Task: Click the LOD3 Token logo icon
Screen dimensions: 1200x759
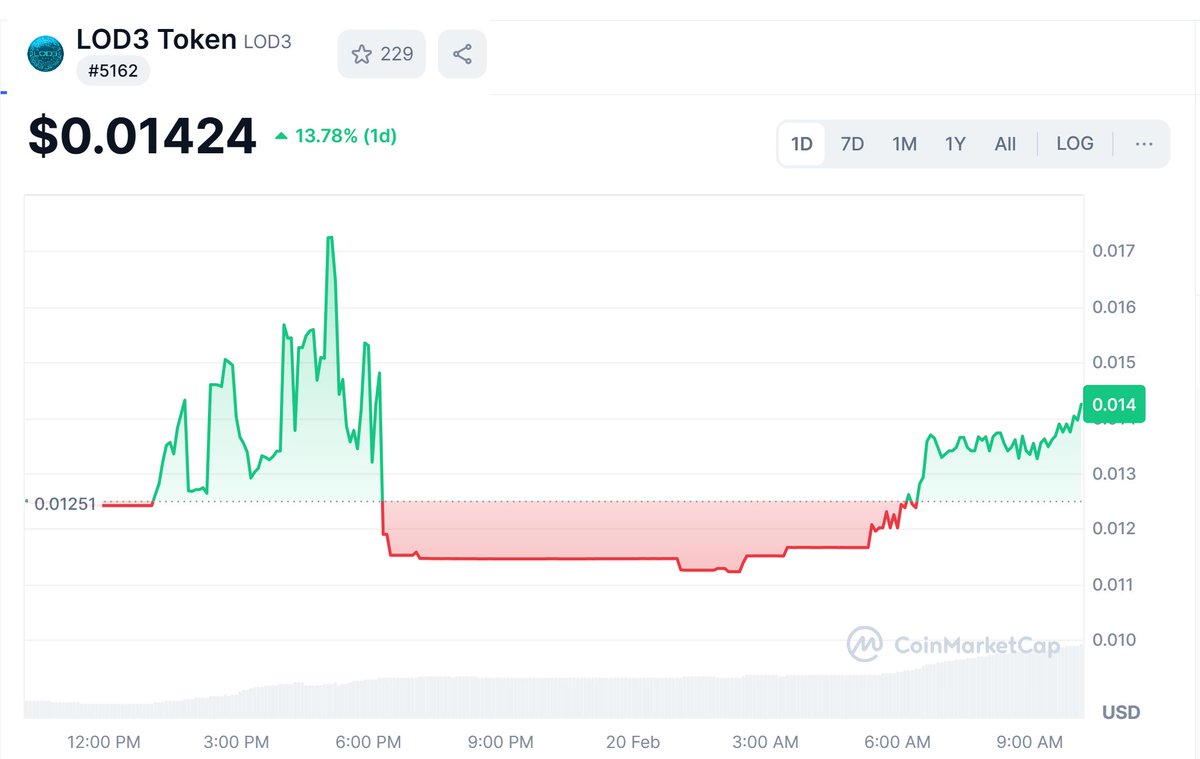Action: pyautogui.click(x=46, y=53)
